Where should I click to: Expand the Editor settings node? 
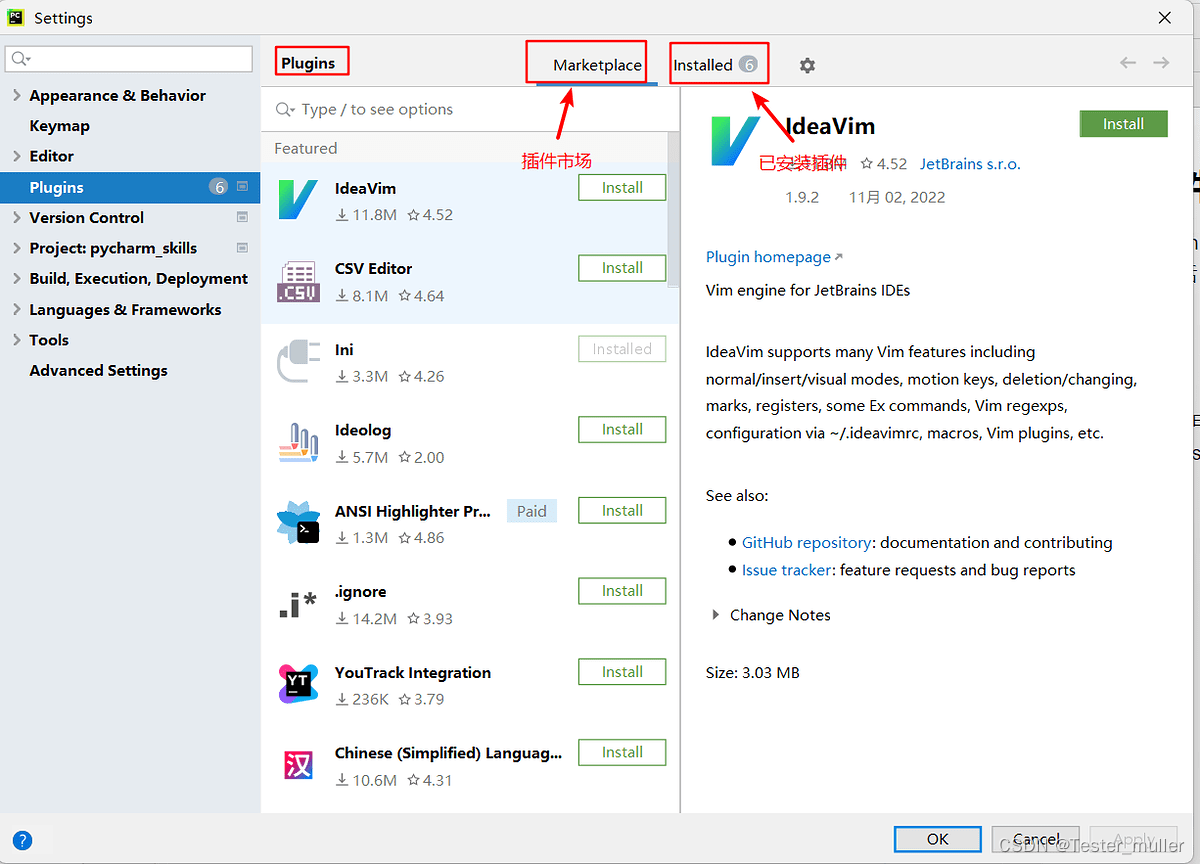(x=16, y=156)
